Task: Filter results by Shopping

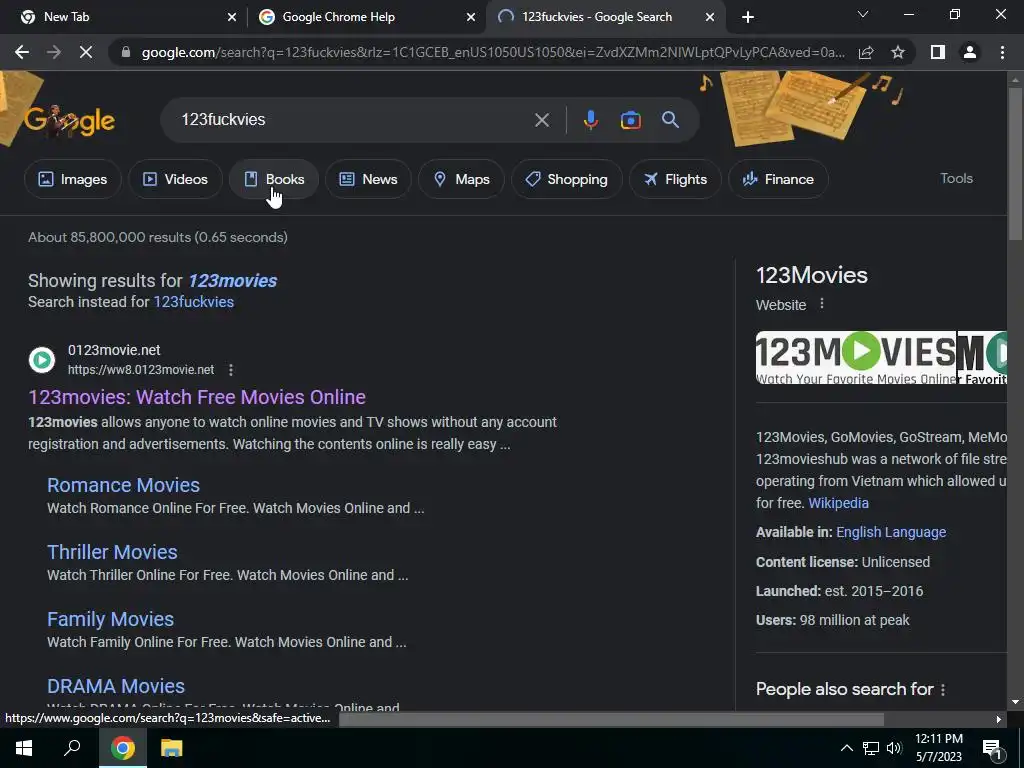Action: tap(566, 179)
